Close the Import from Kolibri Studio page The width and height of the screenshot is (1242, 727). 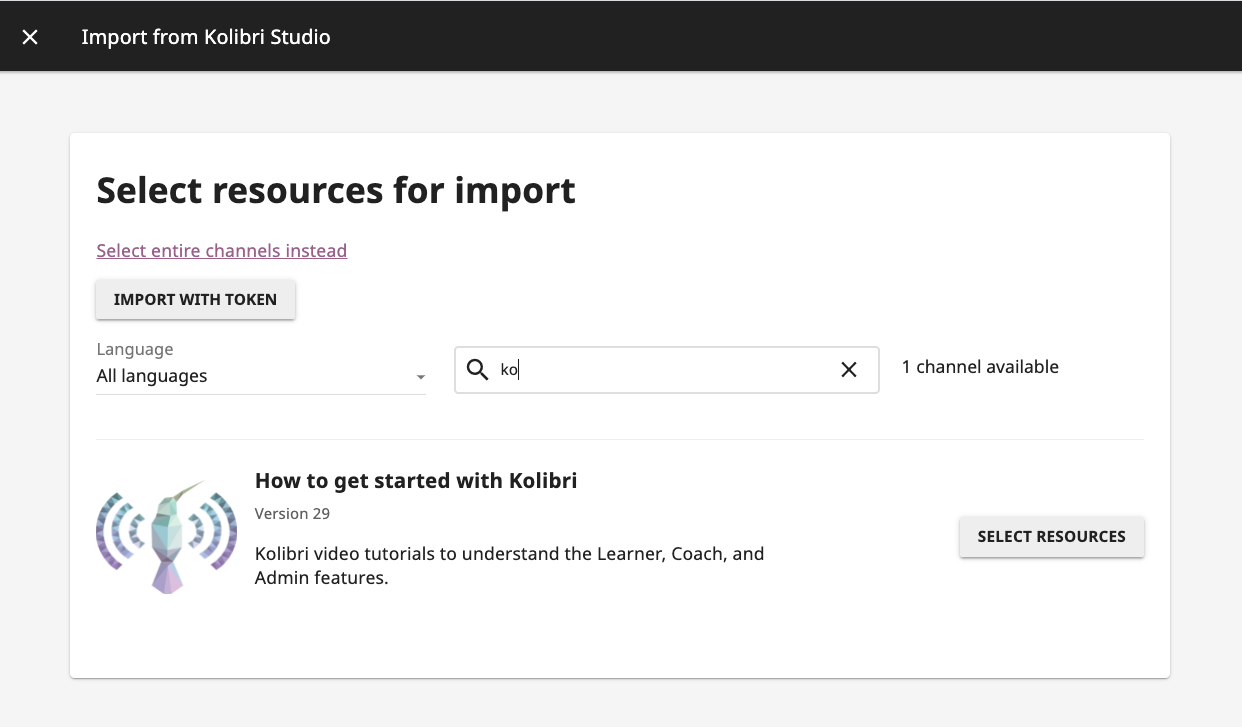[x=30, y=37]
